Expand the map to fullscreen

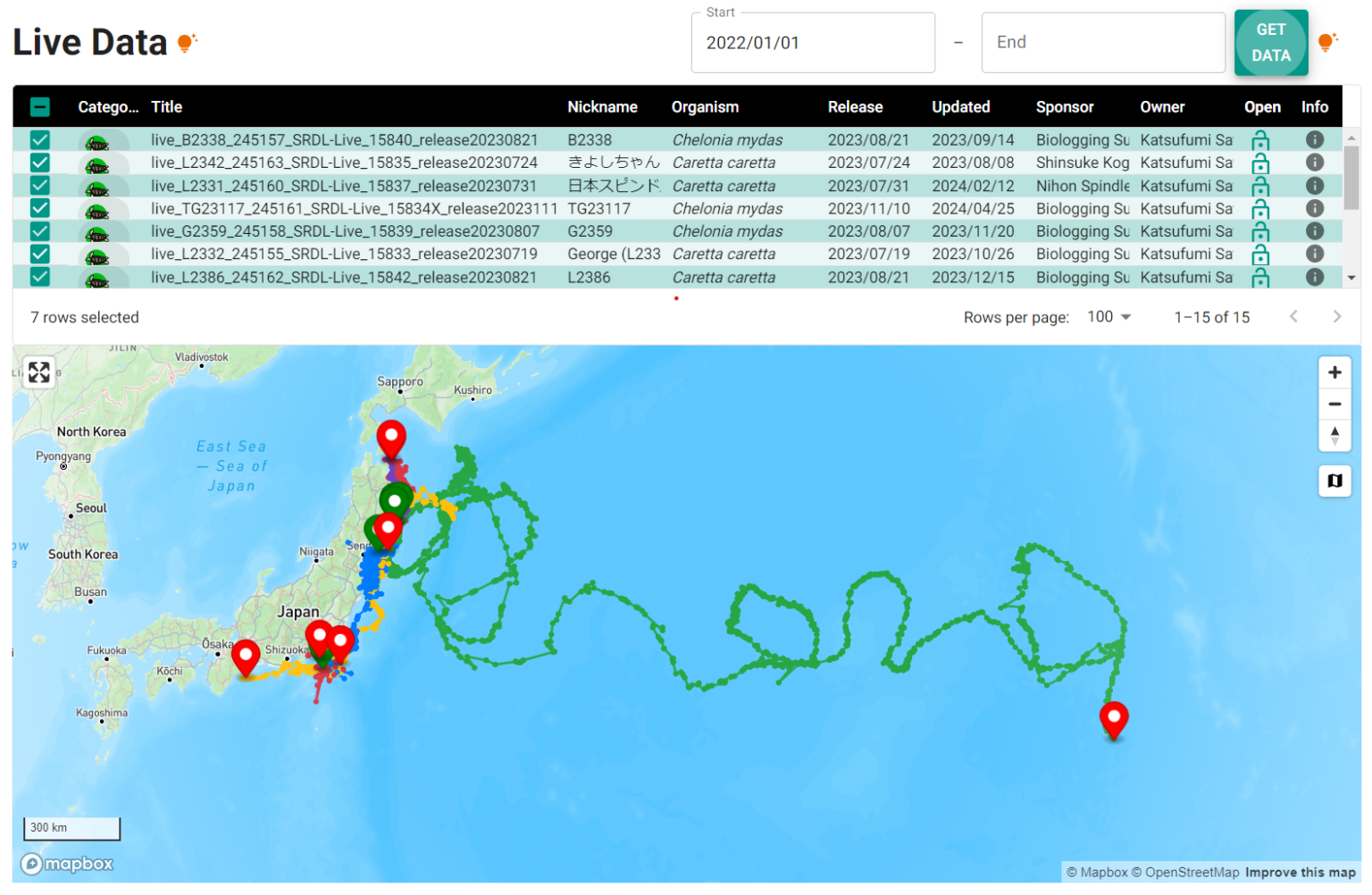(38, 372)
